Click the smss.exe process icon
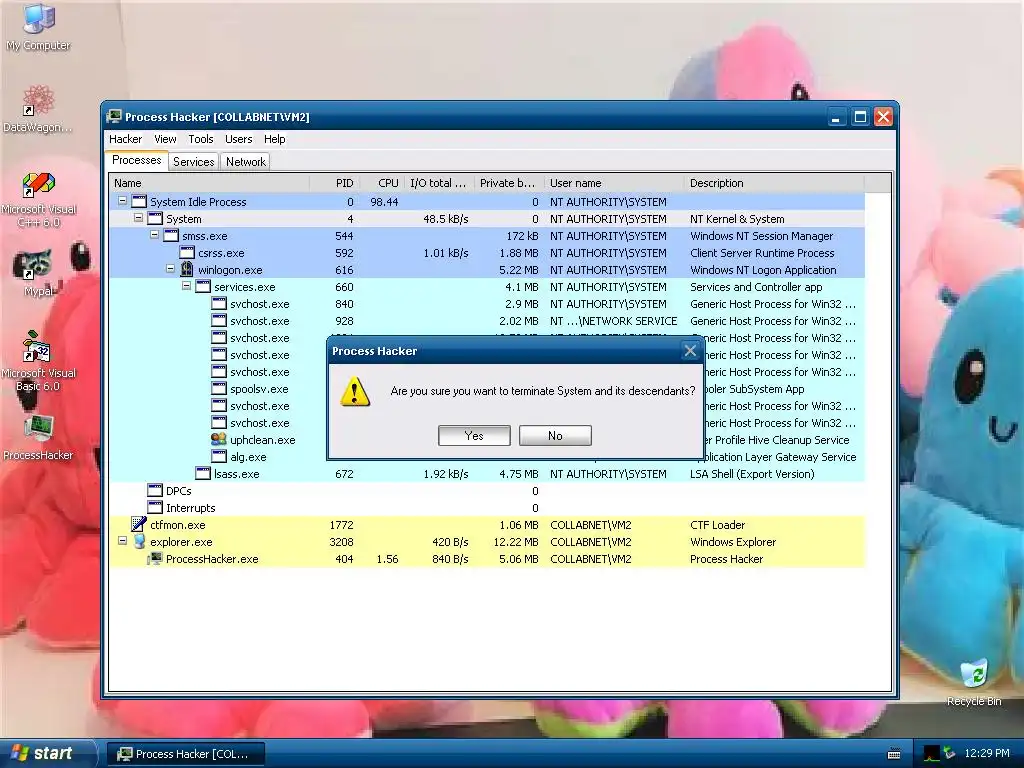 tap(171, 235)
